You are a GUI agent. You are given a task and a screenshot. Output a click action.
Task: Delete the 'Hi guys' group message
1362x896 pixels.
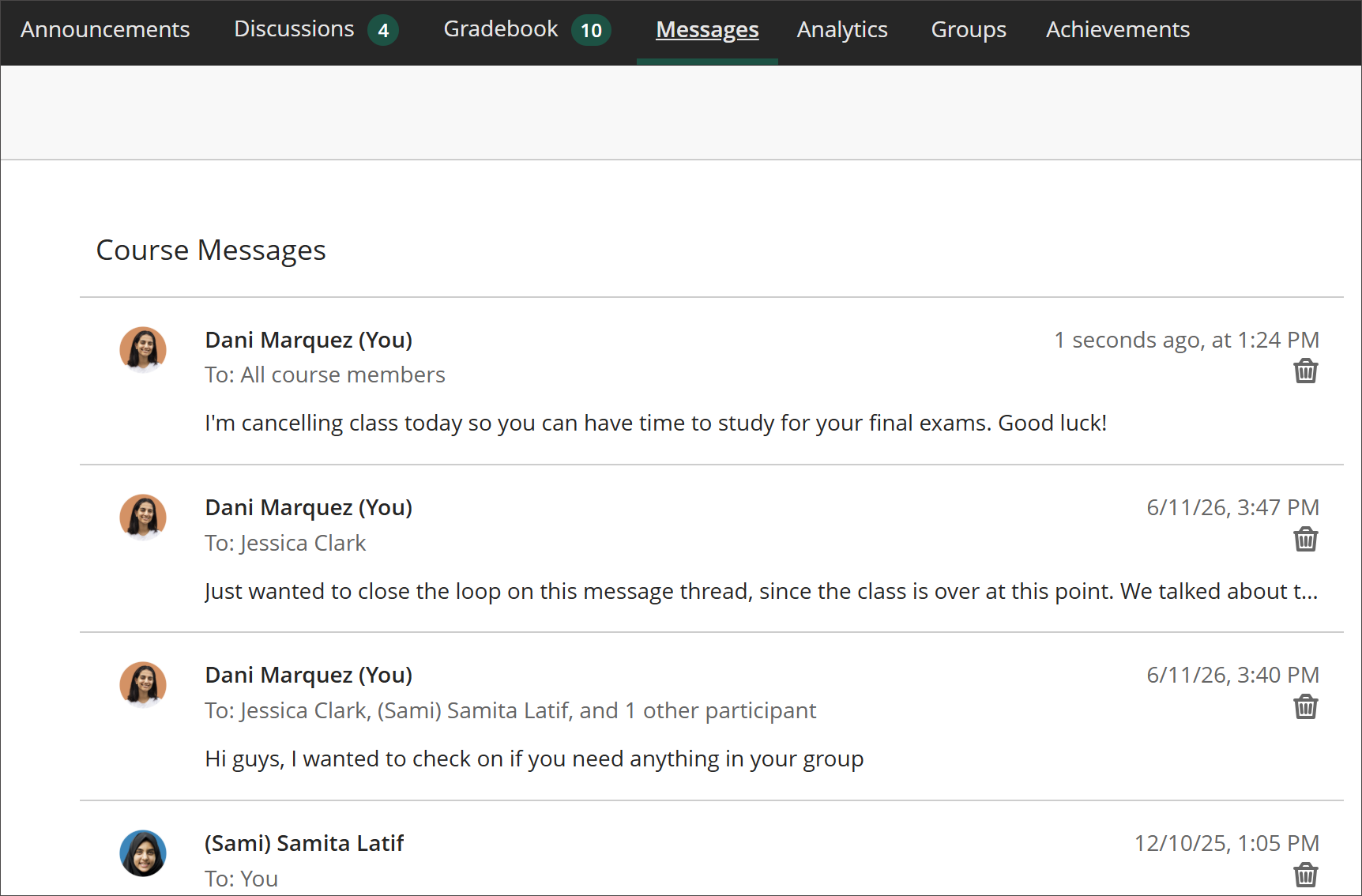pos(1305,707)
